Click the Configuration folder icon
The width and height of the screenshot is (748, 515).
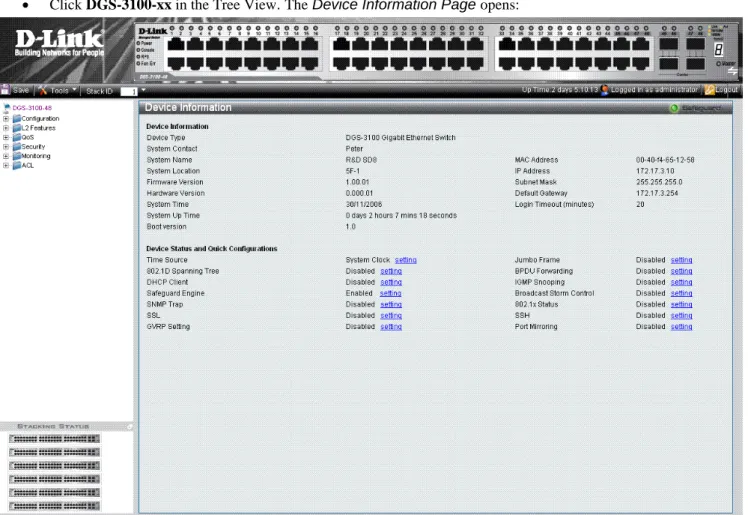[x=17, y=118]
